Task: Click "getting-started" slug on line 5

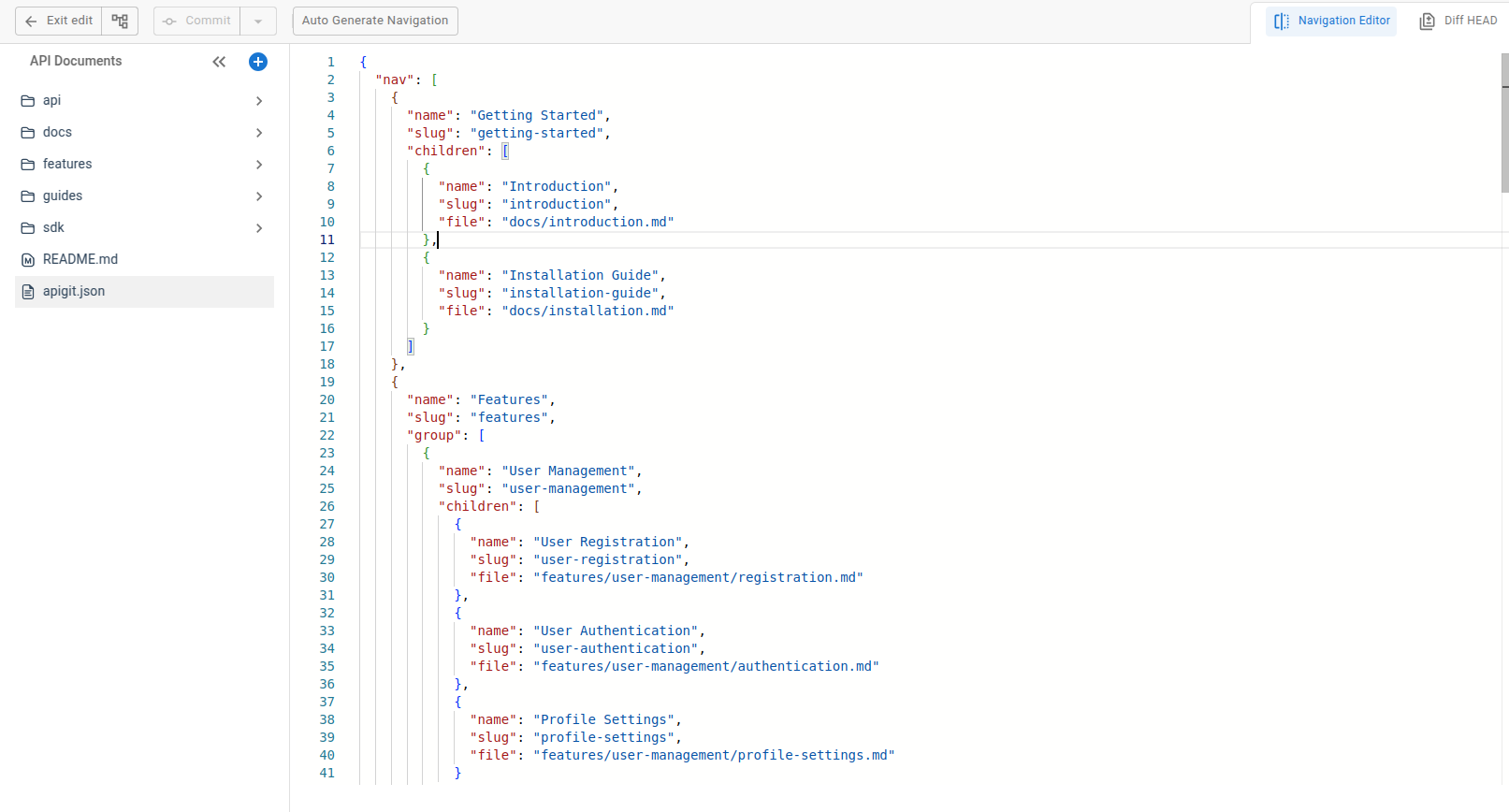Action: click(x=537, y=133)
